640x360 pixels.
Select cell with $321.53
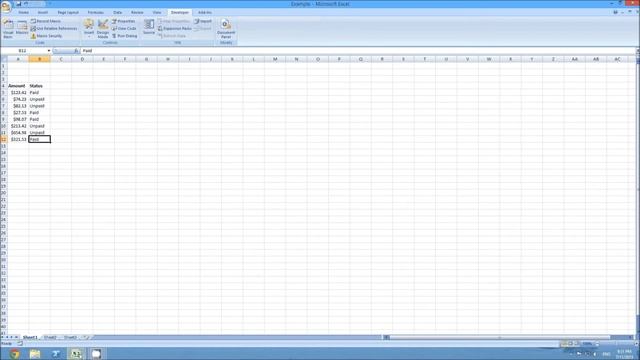pyautogui.click(x=18, y=139)
